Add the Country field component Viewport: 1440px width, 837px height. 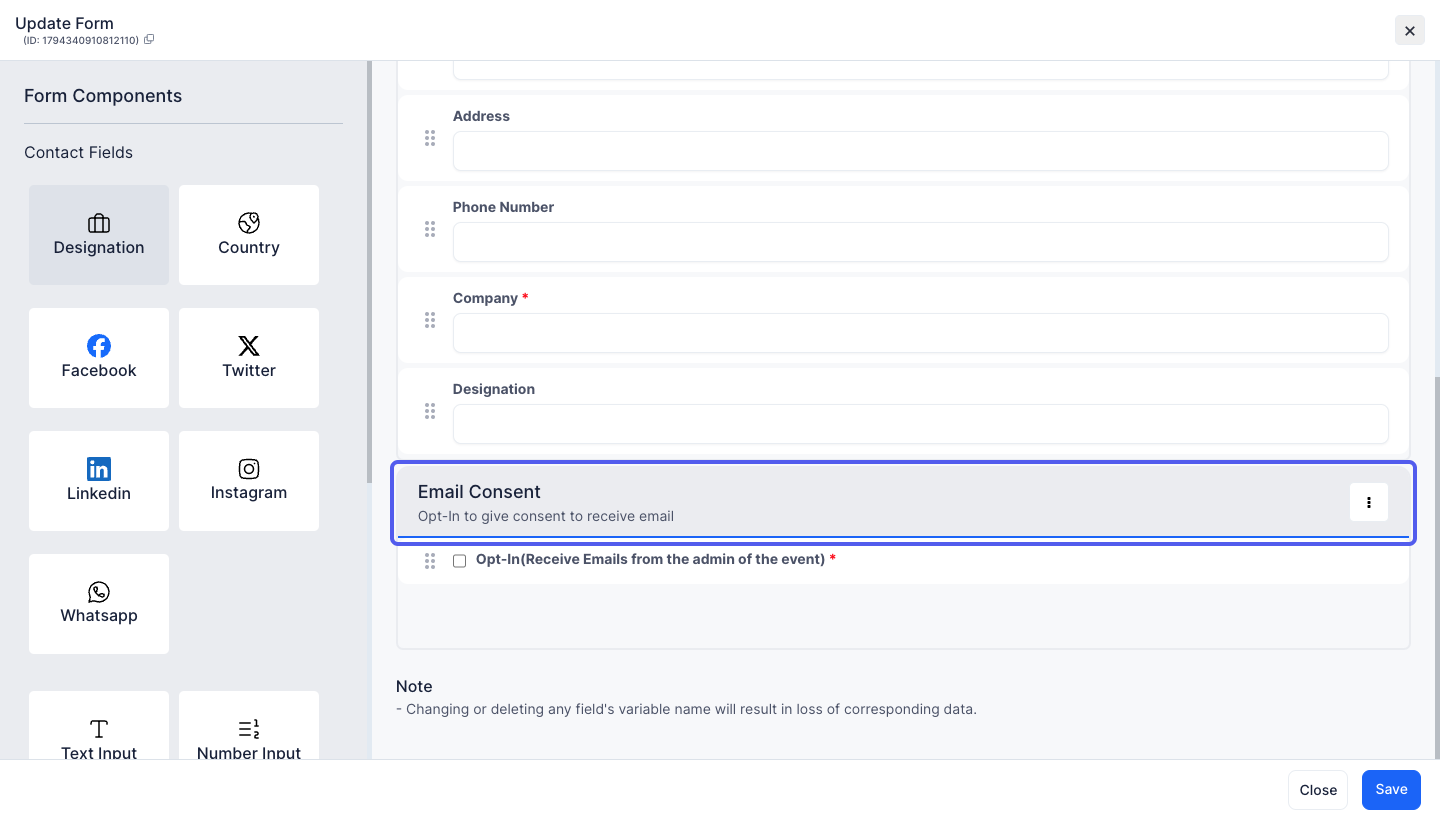point(249,235)
